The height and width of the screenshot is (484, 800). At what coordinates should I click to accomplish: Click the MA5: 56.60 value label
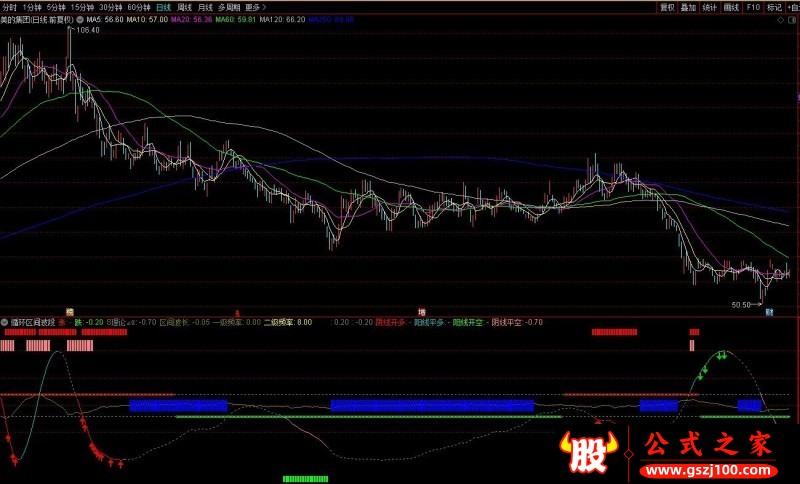(x=105, y=19)
